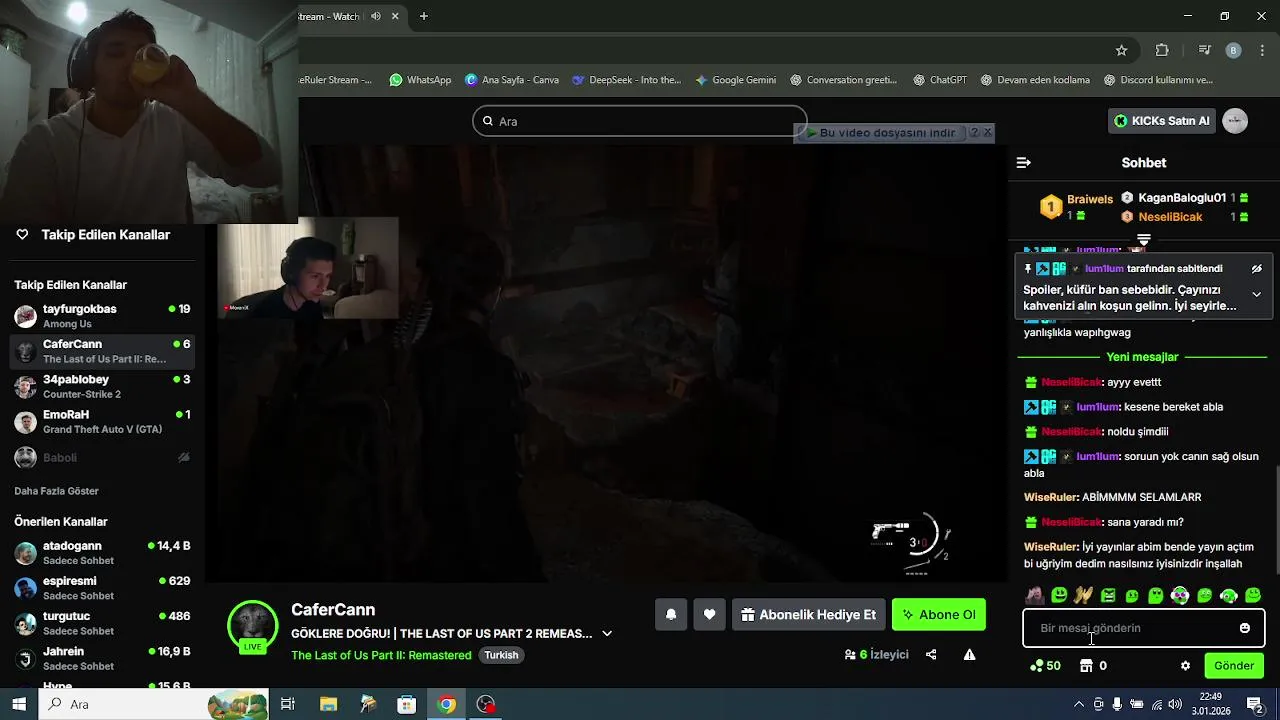Open Task View on the taskbar
Screen dimensions: 1280x720
pyautogui.click(x=288, y=704)
